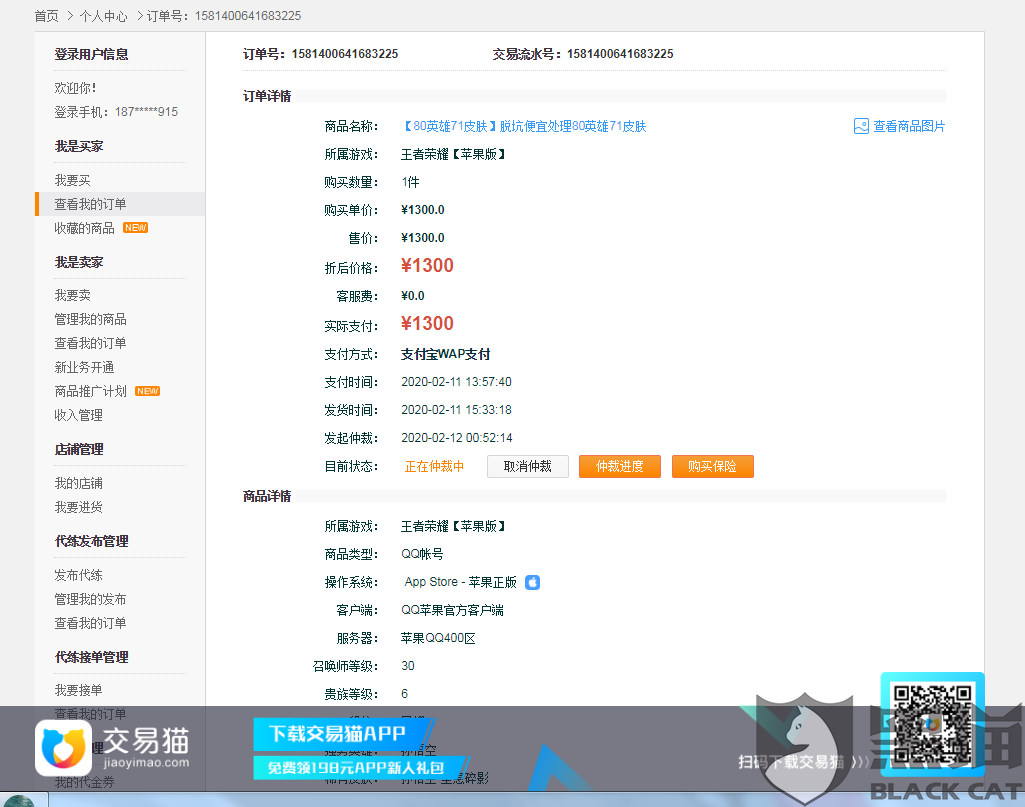Click the 购买数量 value 1件
Viewport: 1025px width, 807px height.
point(411,182)
